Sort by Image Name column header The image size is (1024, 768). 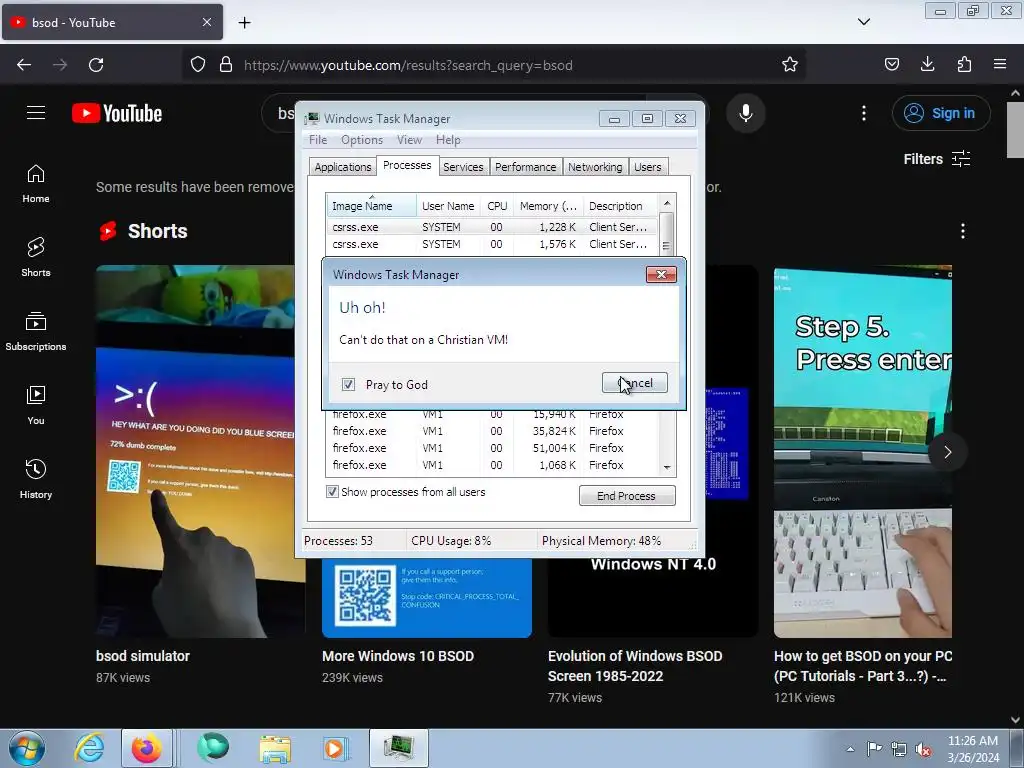pyautogui.click(x=371, y=206)
